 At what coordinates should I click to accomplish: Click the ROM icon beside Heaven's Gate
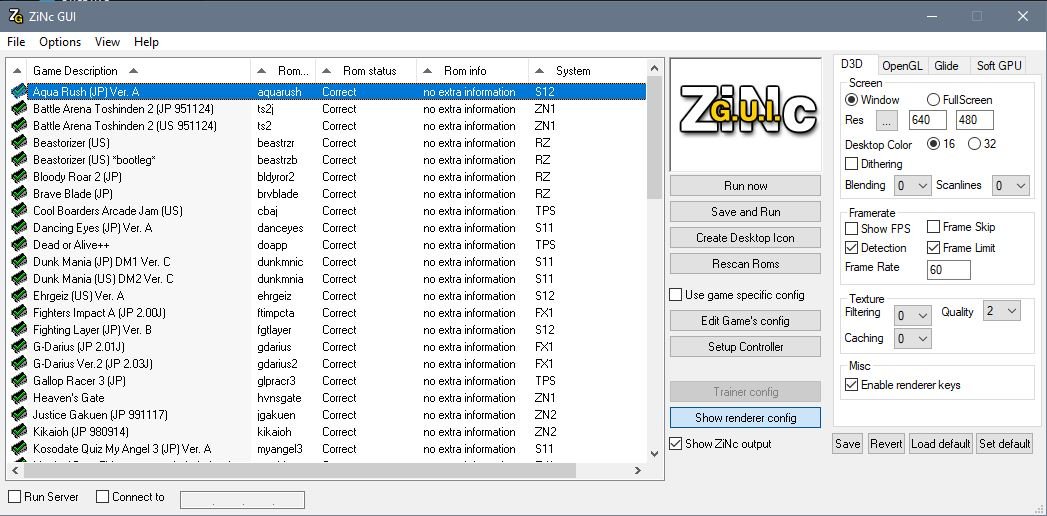pyautogui.click(x=19, y=398)
